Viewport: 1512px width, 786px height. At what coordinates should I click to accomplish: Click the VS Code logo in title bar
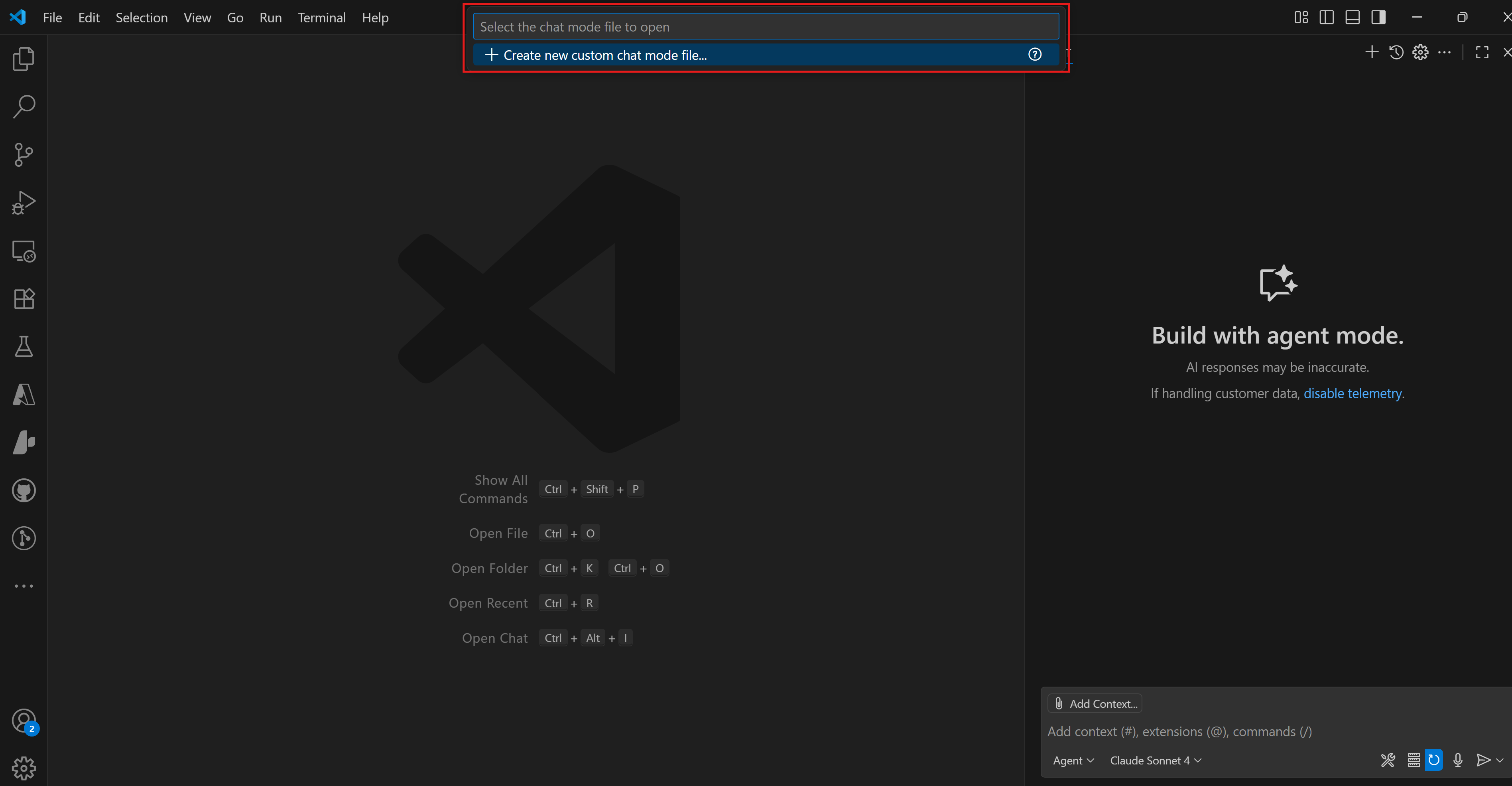pyautogui.click(x=18, y=17)
